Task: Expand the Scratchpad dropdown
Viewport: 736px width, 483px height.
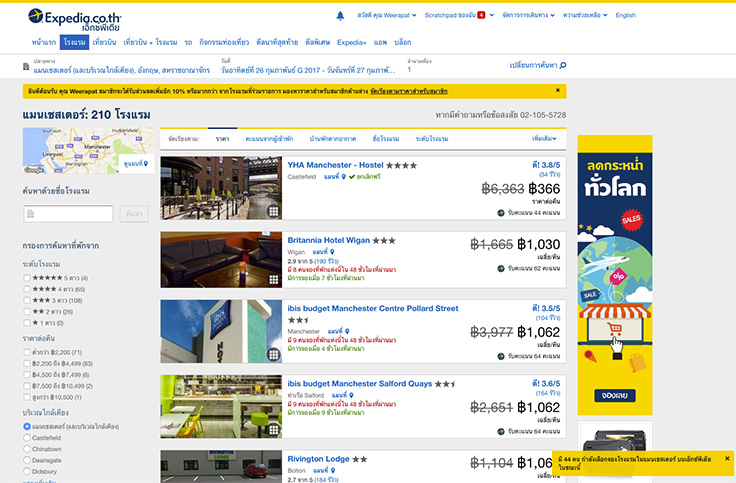Action: [491, 15]
